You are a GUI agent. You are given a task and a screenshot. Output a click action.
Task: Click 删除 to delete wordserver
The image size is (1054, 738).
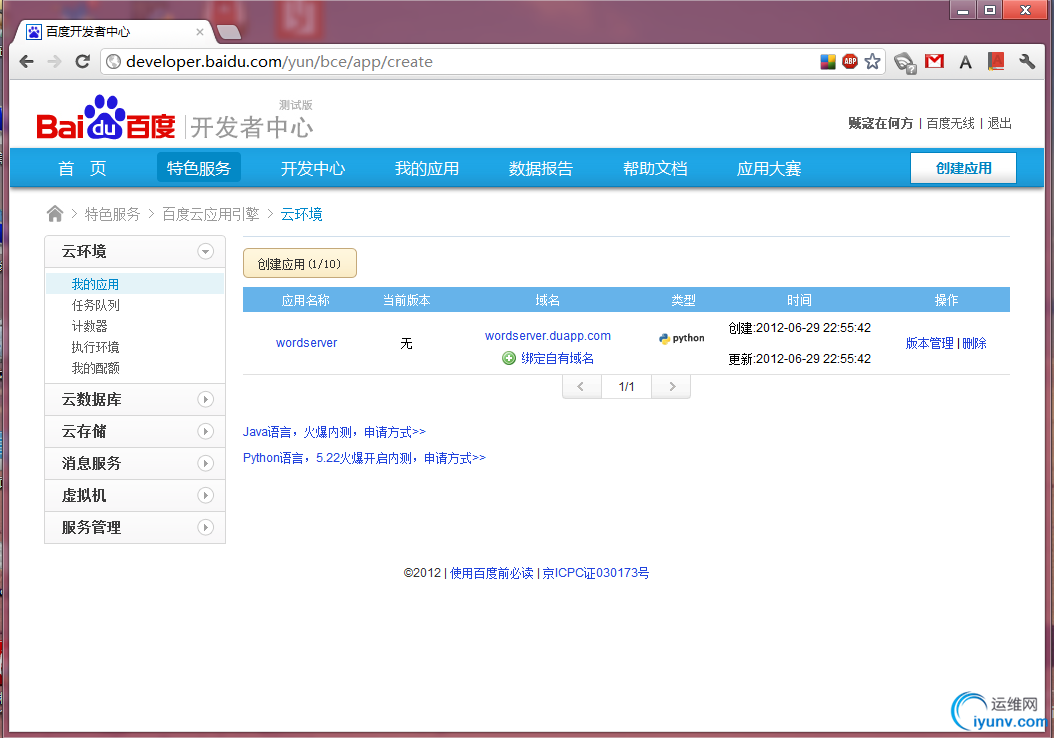[975, 343]
